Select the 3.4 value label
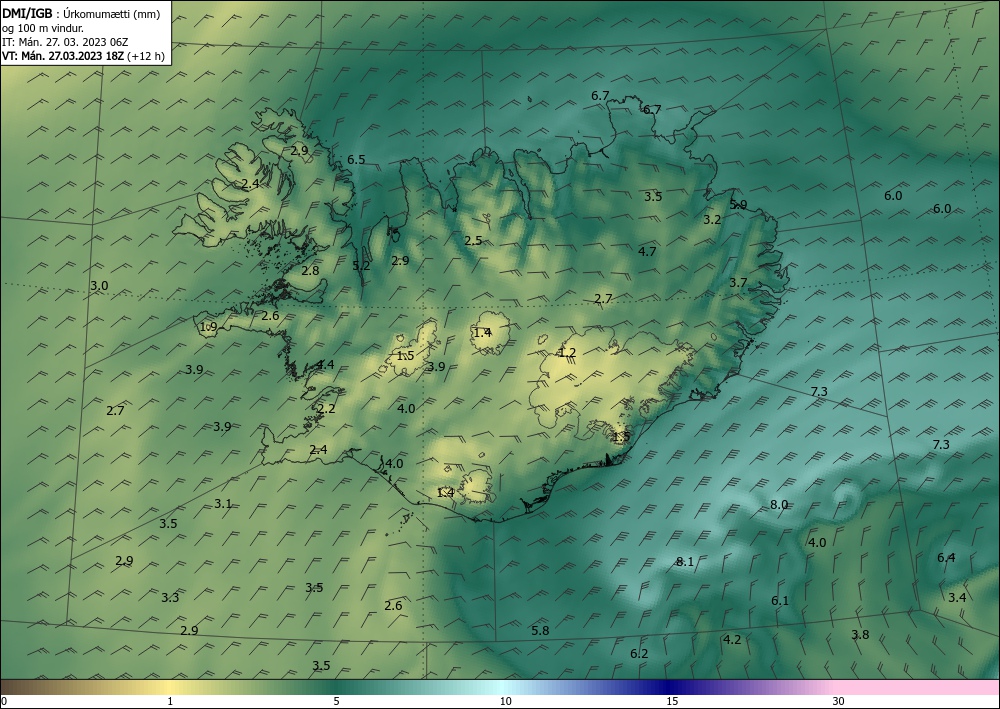 (x=957, y=597)
